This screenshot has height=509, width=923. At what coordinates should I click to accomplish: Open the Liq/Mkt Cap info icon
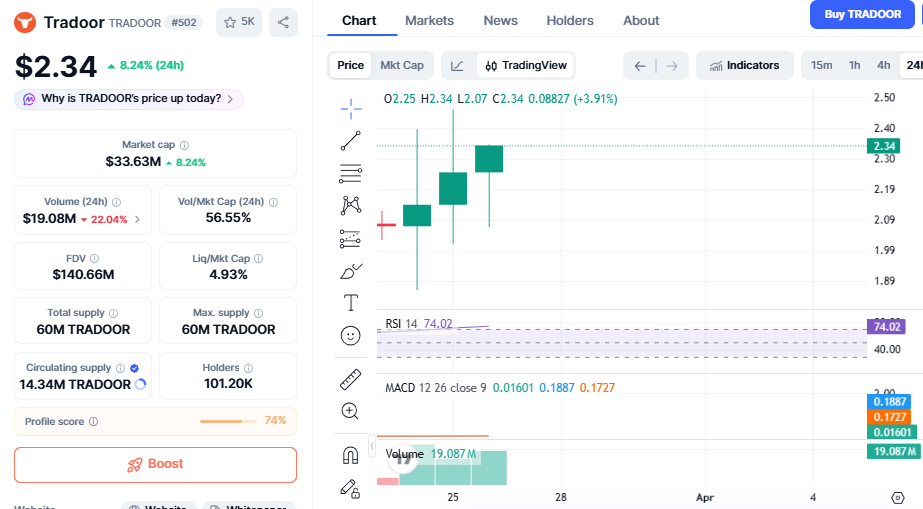(x=258, y=258)
